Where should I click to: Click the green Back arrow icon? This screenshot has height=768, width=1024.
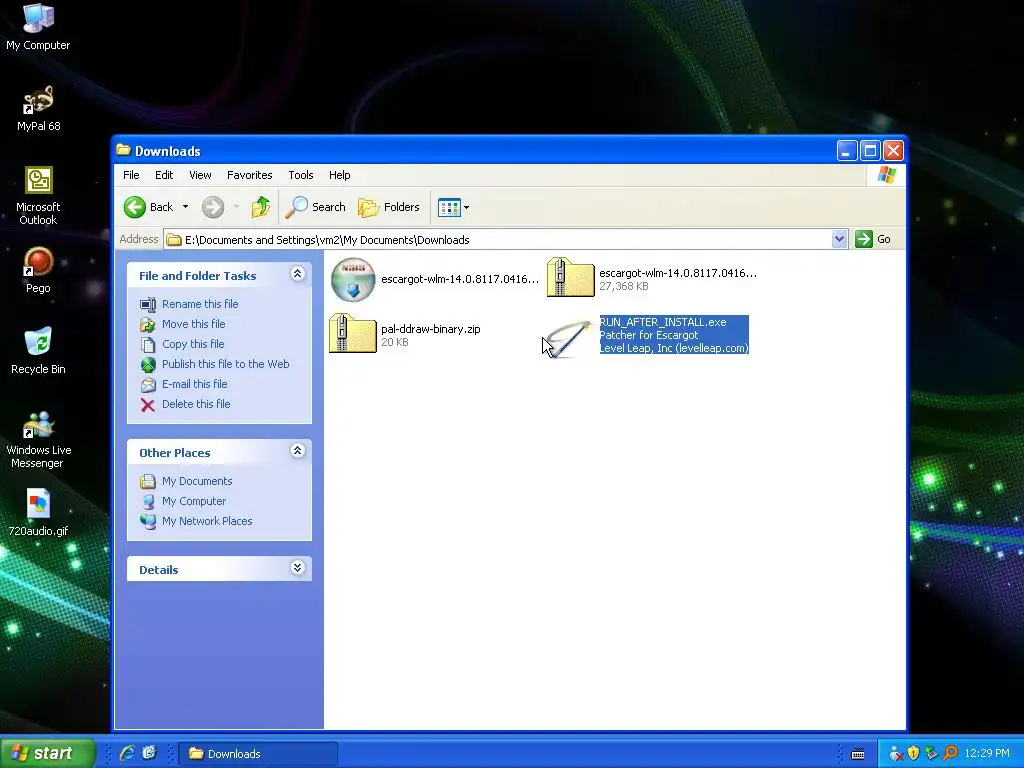[135, 207]
